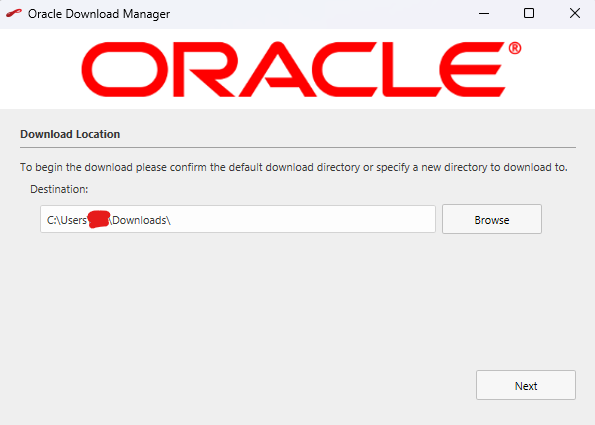Click the 'Download Location' heading text
The image size is (595, 425).
[70, 134]
